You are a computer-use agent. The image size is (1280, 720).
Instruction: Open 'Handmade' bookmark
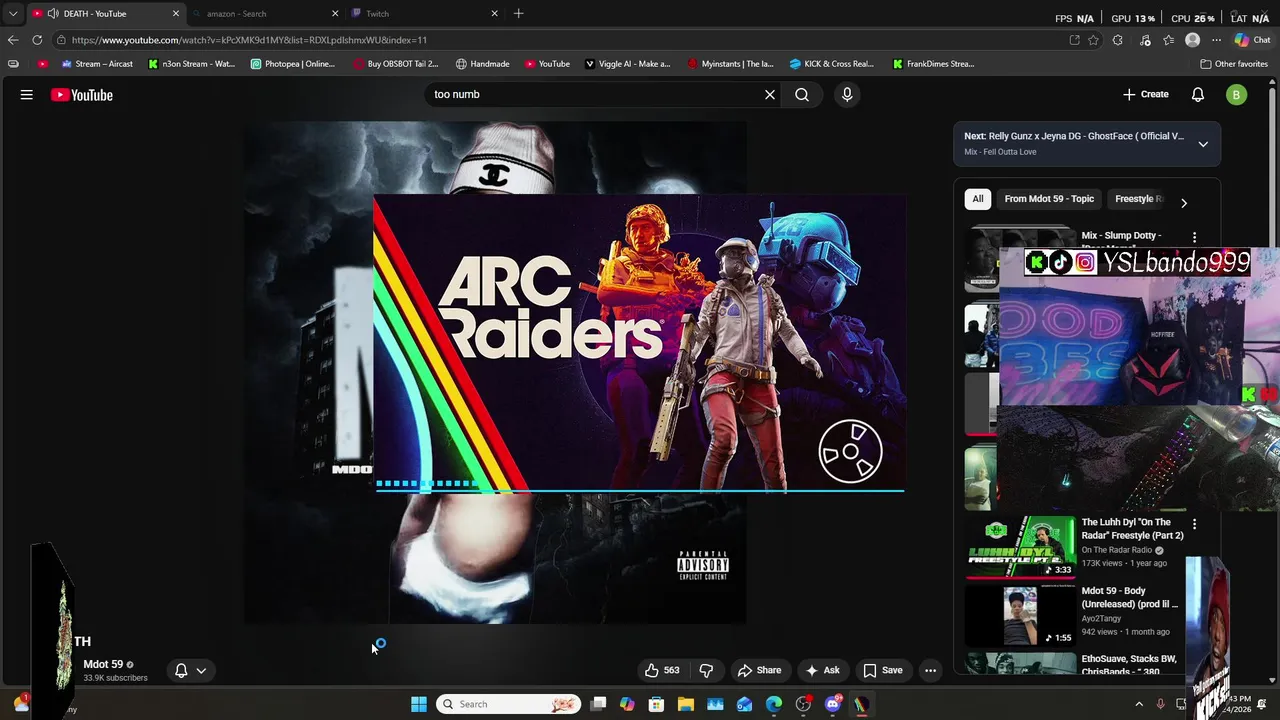tap(482, 64)
